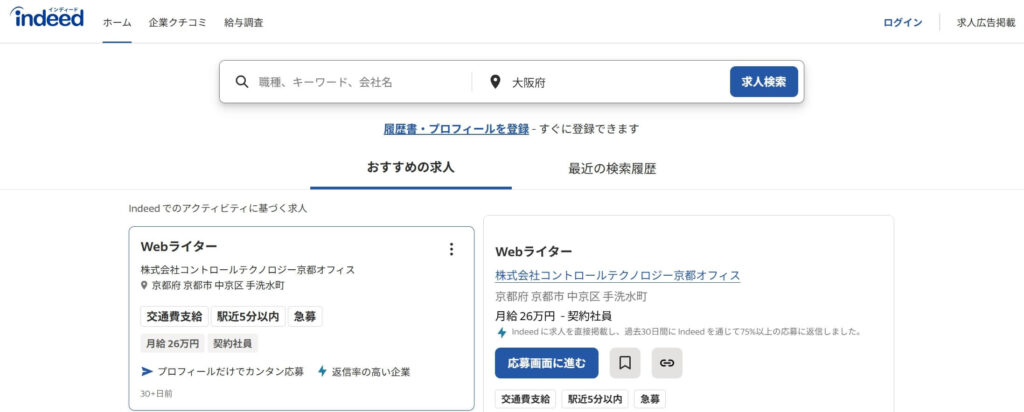This screenshot has width=1024, height=412.
Task: Click the Webライター heading in details pane
Action: (534, 251)
